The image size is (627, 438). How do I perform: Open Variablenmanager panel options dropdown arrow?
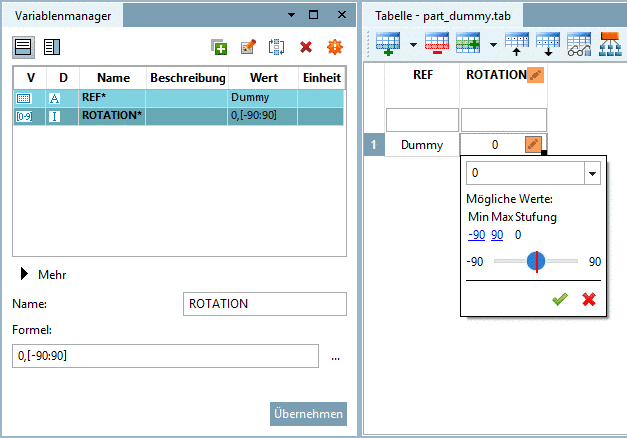[292, 15]
